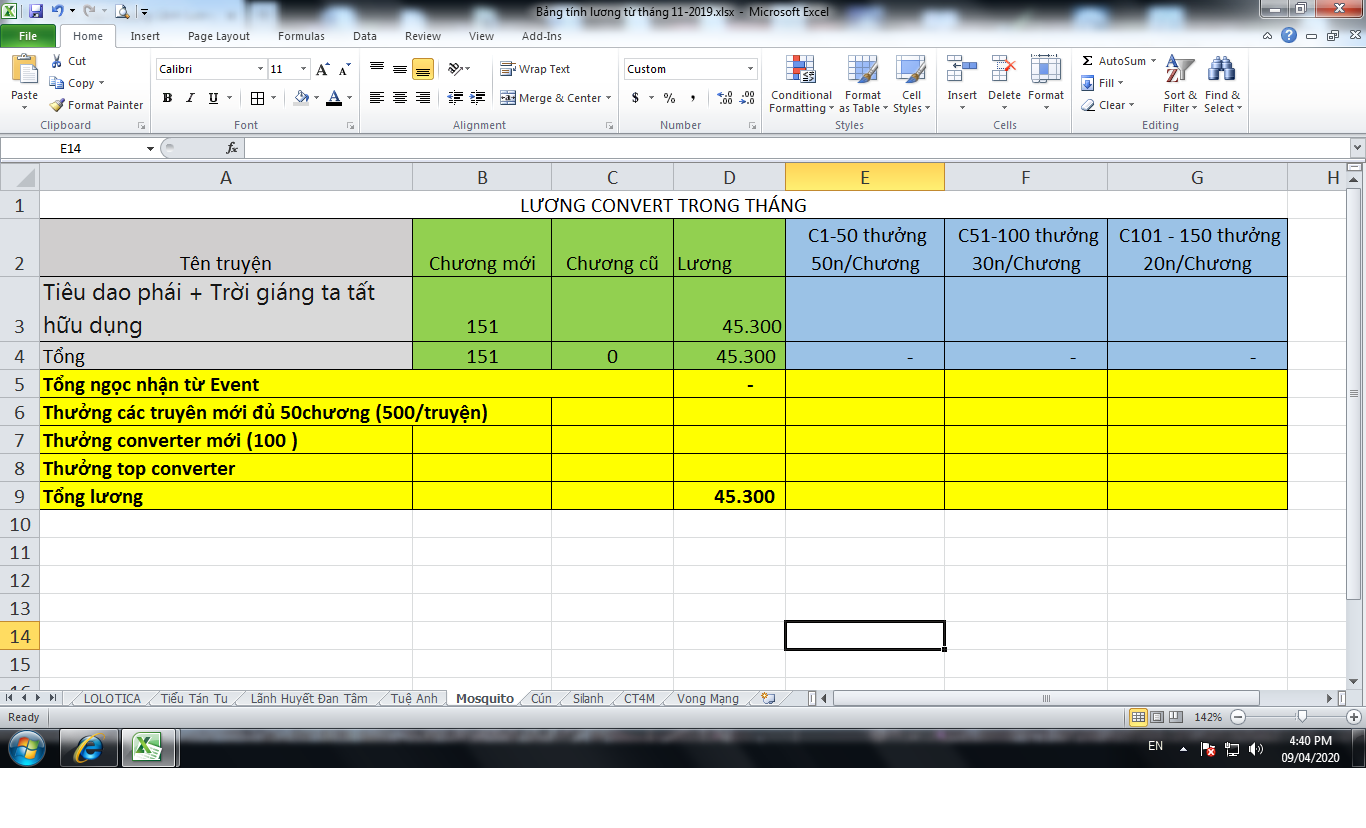Screen dimensions: 1366x828
Task: Click the AutoSum sigma icon
Action: (1088, 61)
